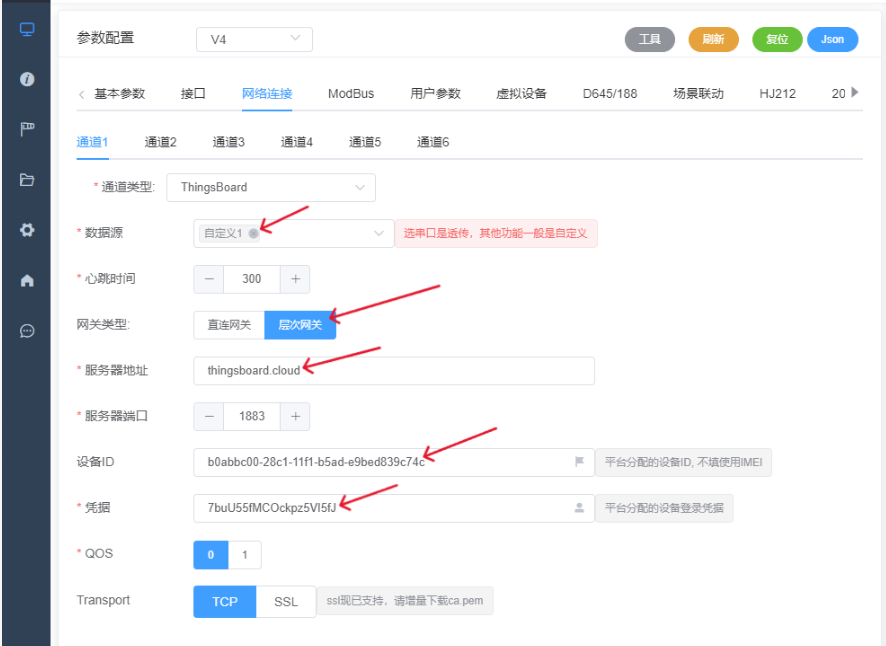Screen dimensions: 886x646
Task: Expand the 数据源 dropdown arrow
Action: tap(379, 233)
